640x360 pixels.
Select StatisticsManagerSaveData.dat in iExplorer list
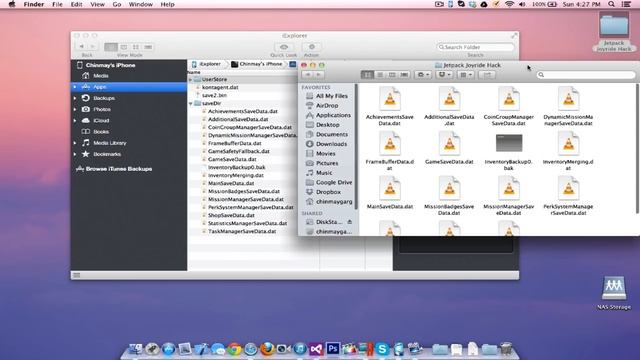point(247,224)
